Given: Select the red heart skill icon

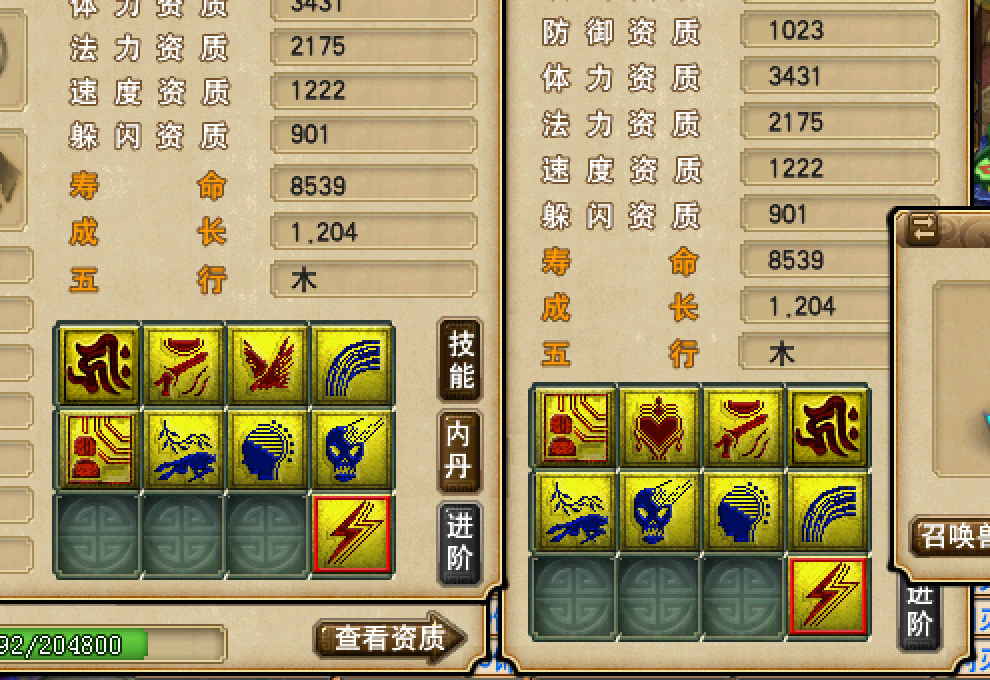Looking at the screenshot, I should coord(659,427).
